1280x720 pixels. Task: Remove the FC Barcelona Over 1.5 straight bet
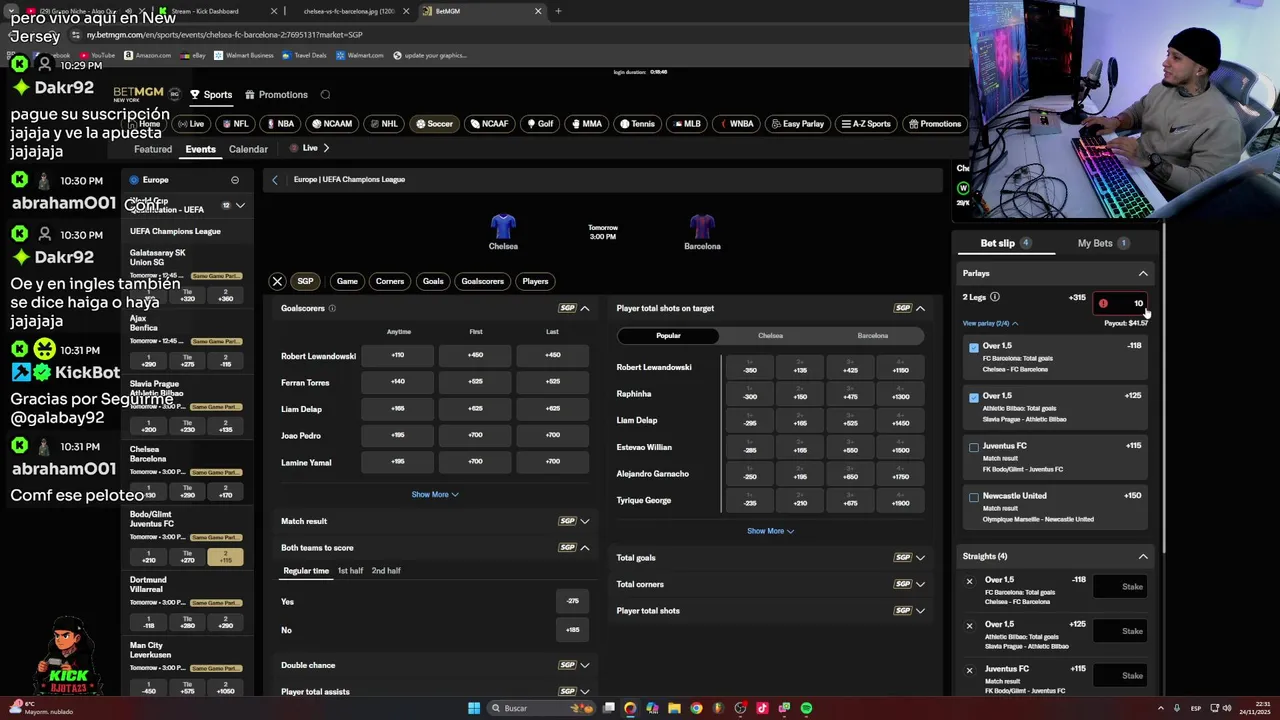(x=969, y=581)
